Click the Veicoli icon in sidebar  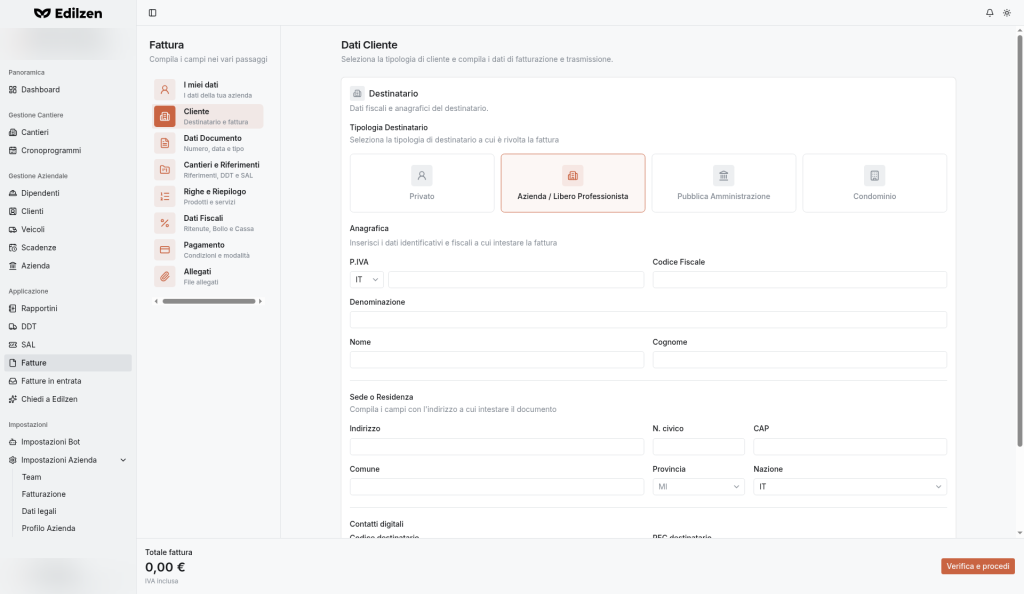coord(12,230)
